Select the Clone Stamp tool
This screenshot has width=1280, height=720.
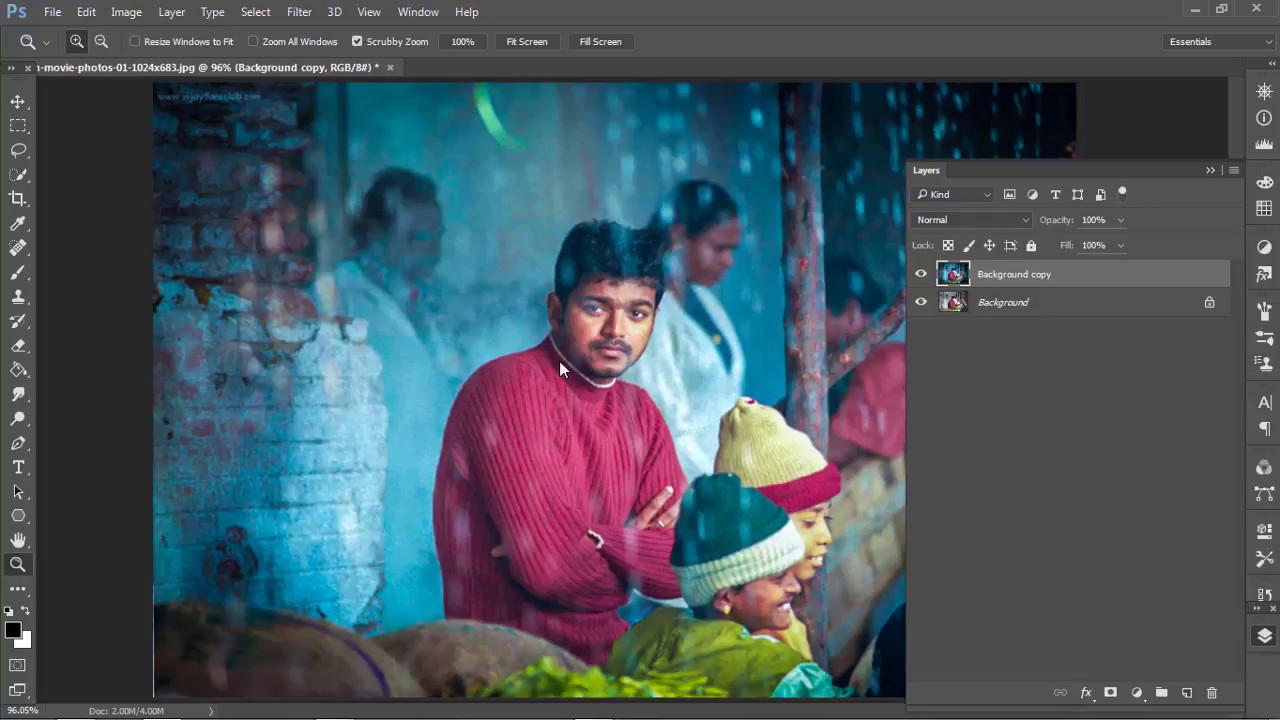(x=18, y=297)
